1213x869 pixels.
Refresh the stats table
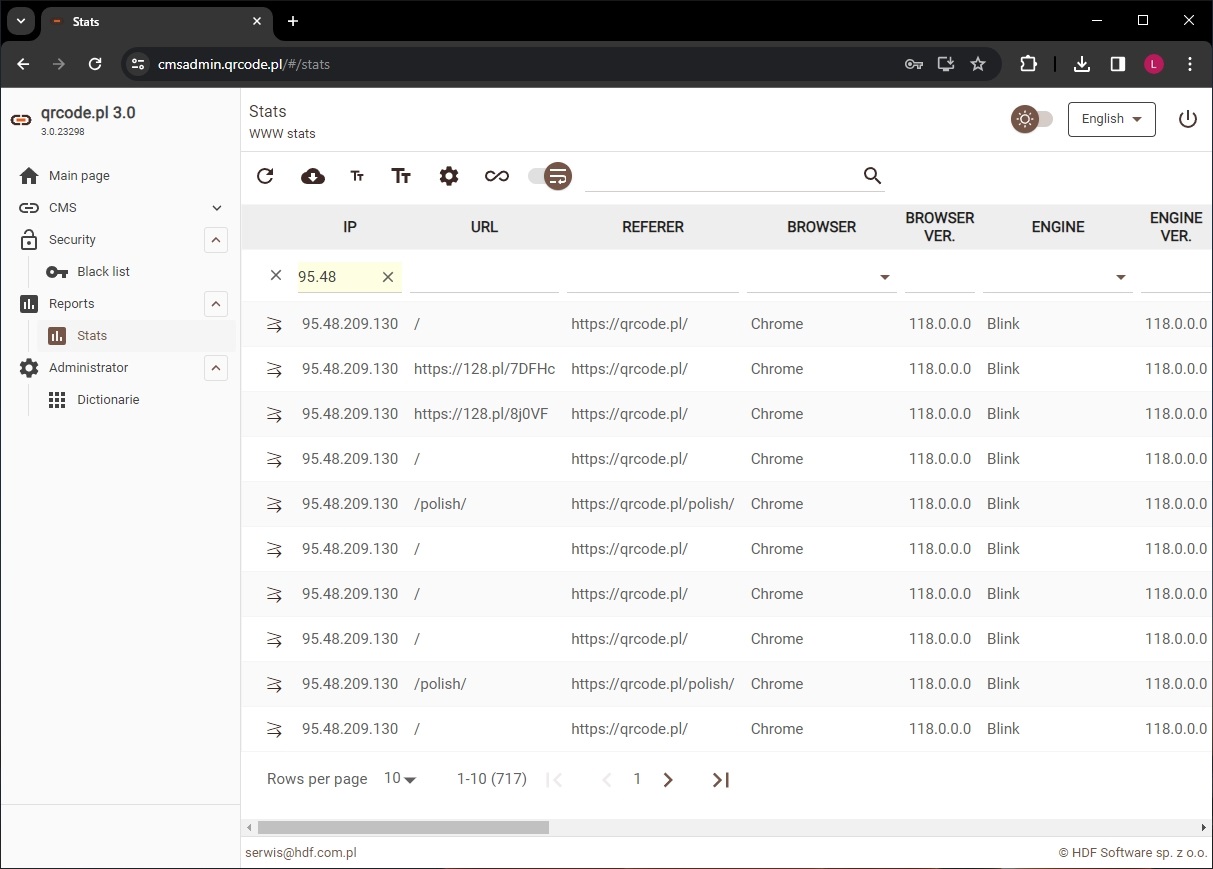[265, 176]
